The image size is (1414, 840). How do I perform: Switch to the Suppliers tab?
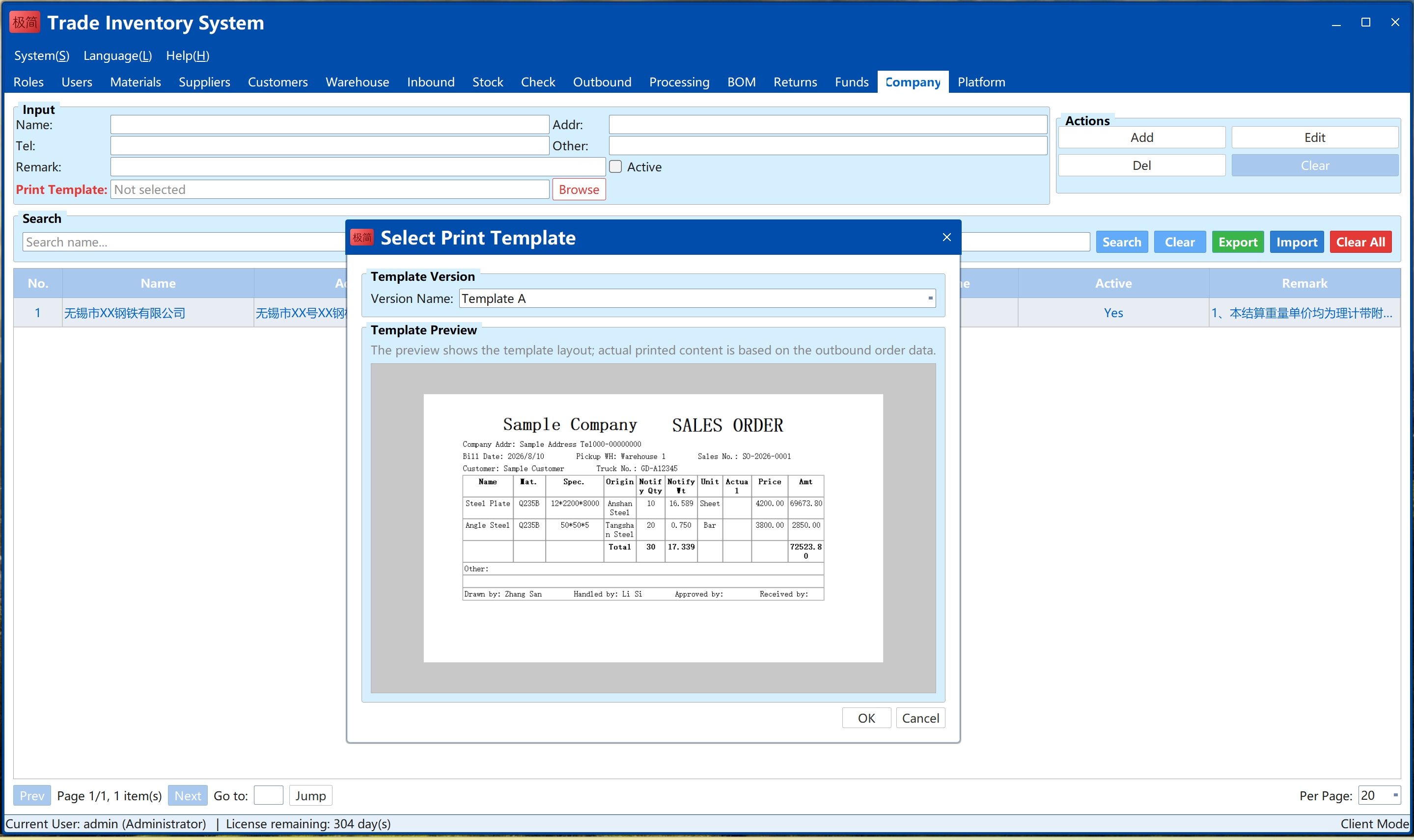(x=204, y=82)
